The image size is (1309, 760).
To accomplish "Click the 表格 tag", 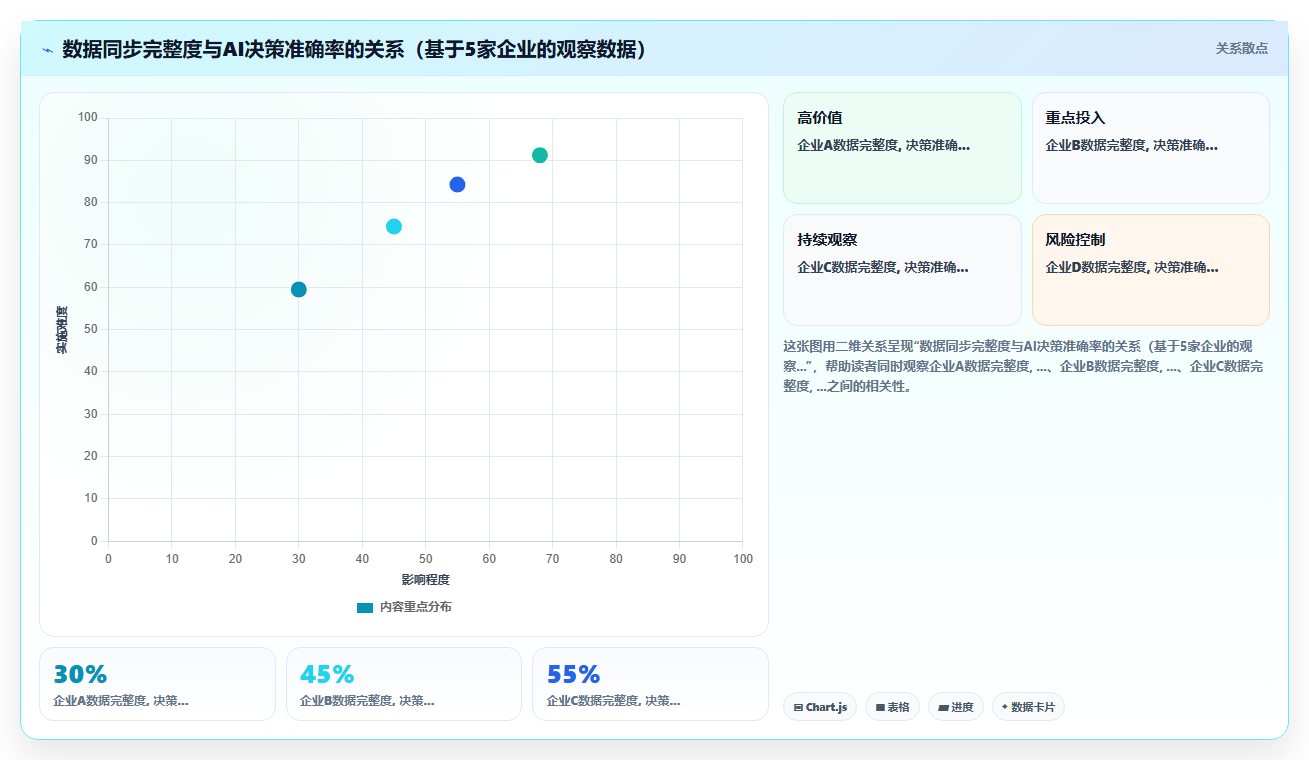I will (x=892, y=707).
